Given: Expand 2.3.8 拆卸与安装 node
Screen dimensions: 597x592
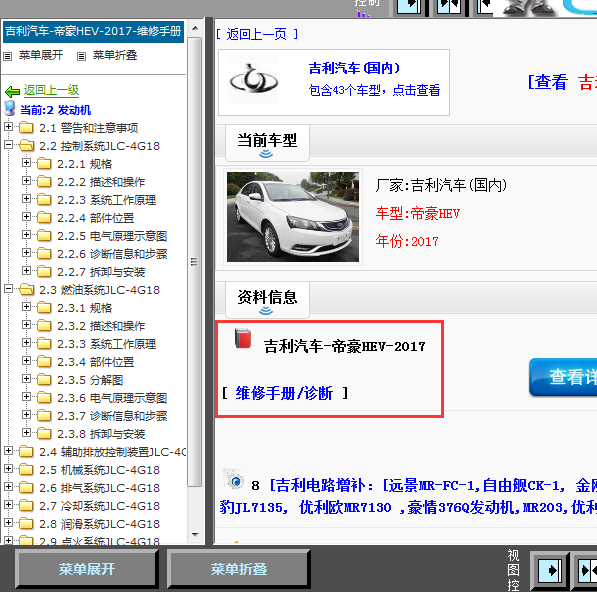Looking at the screenshot, I should coord(26,432).
